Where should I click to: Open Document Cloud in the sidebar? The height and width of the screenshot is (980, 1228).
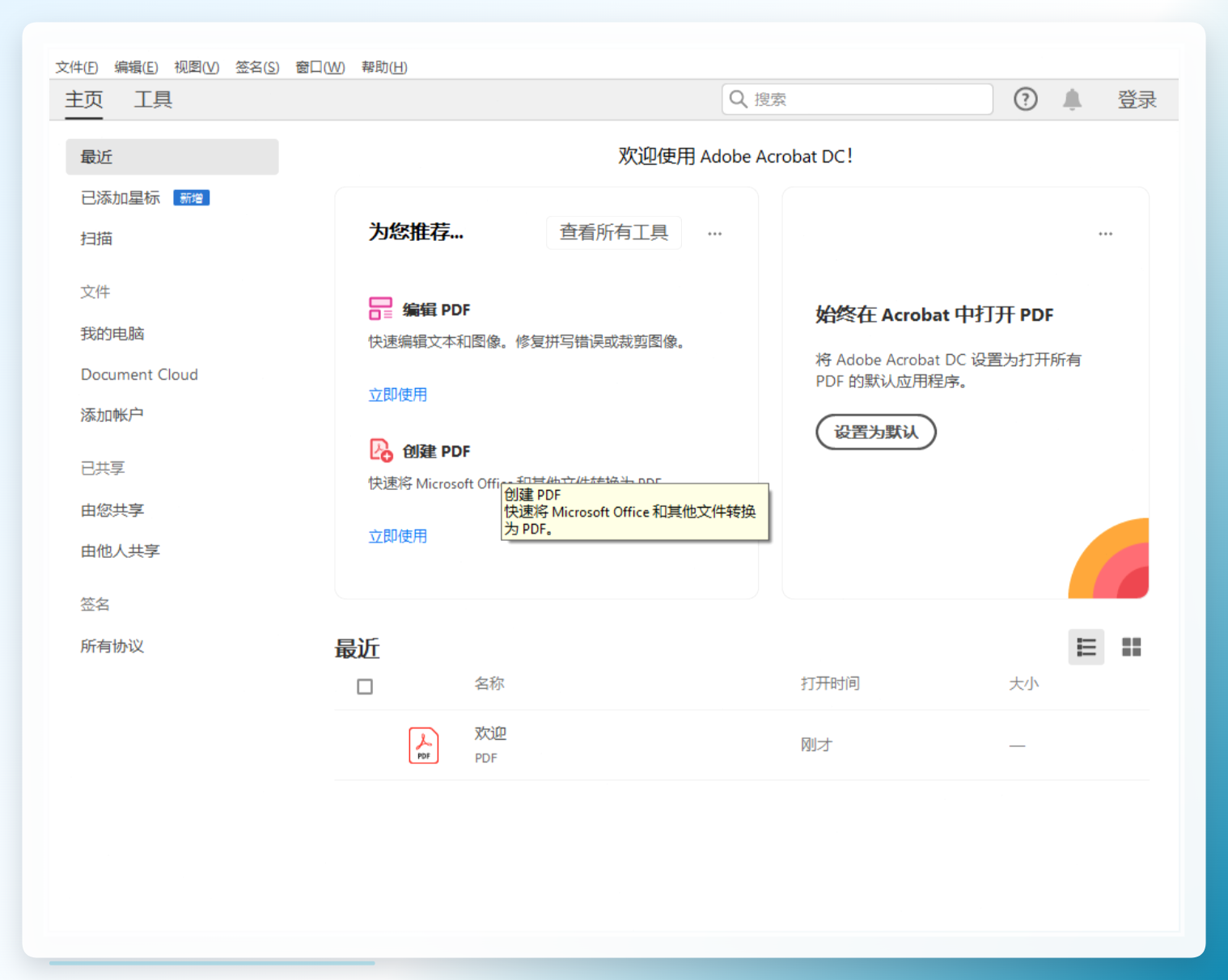tap(139, 374)
